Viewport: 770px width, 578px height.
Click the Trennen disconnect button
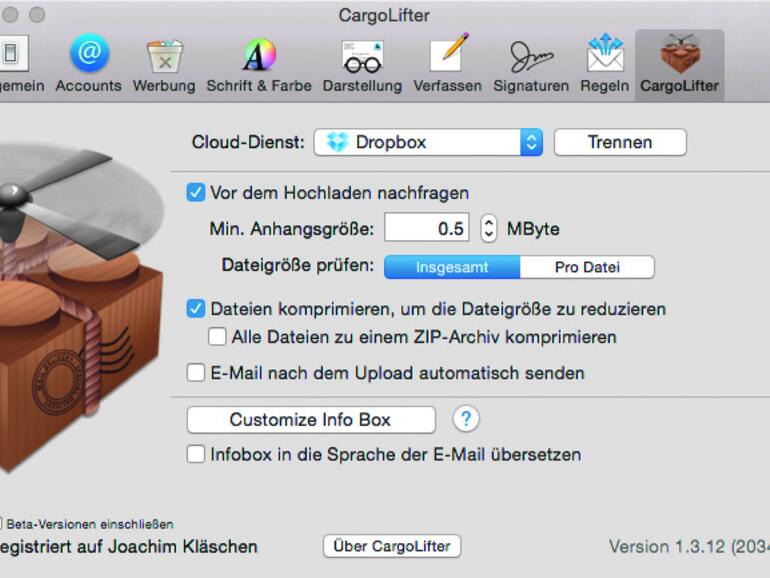click(620, 142)
